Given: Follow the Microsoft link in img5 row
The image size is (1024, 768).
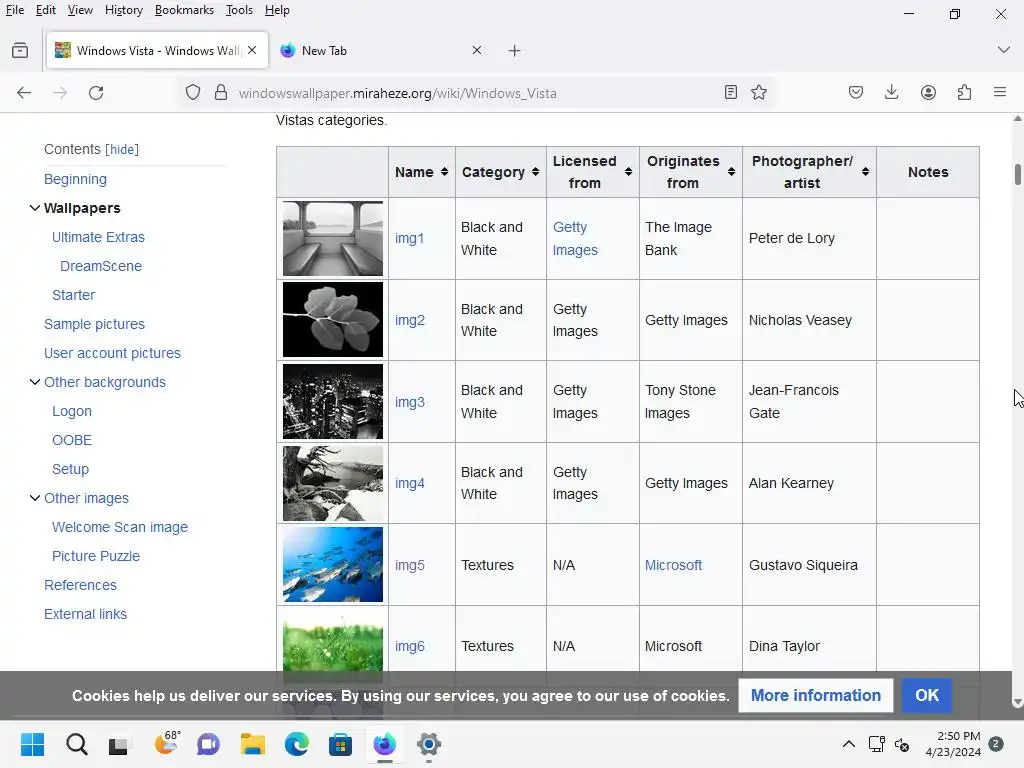Looking at the screenshot, I should (673, 565).
